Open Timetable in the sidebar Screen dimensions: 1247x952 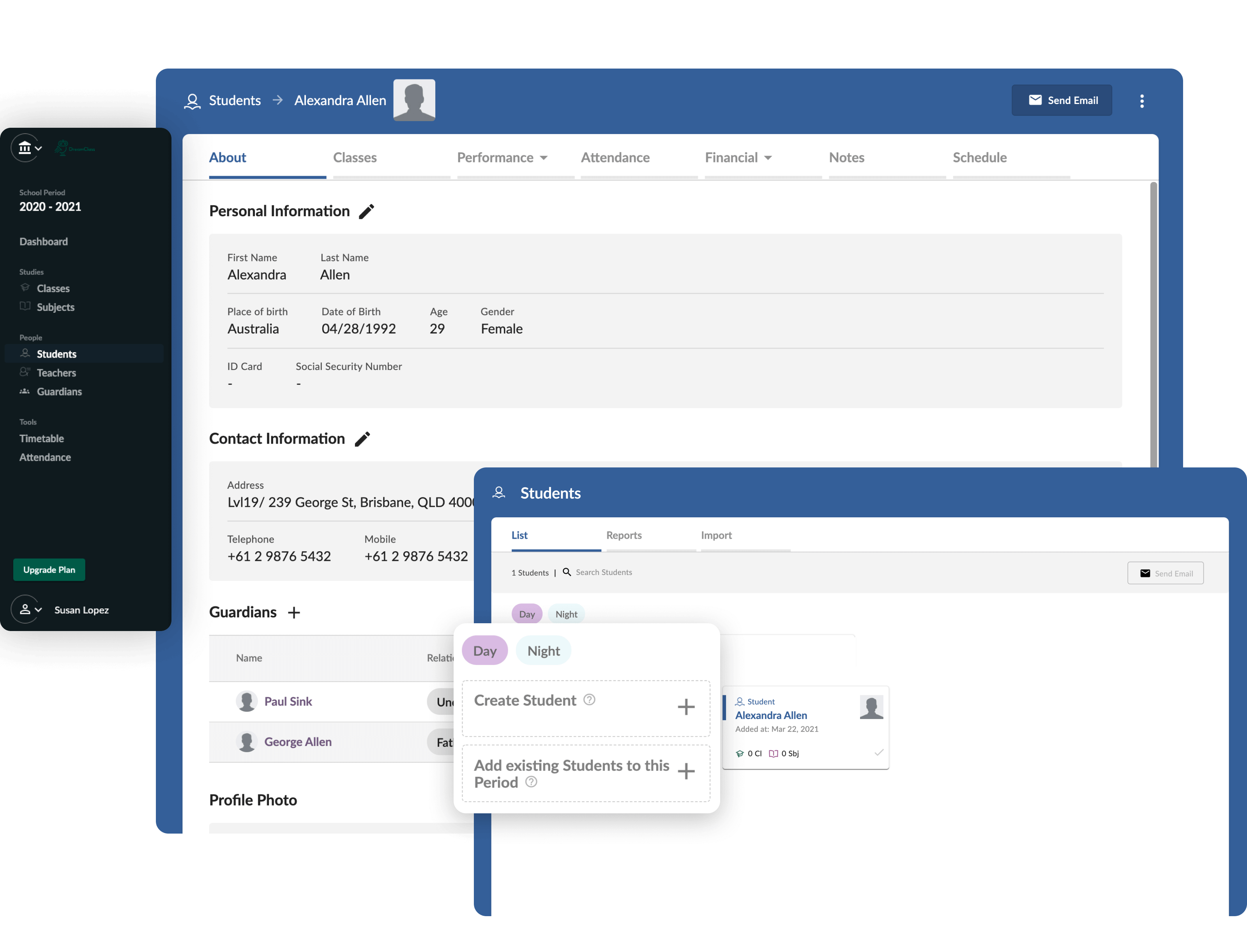(41, 439)
